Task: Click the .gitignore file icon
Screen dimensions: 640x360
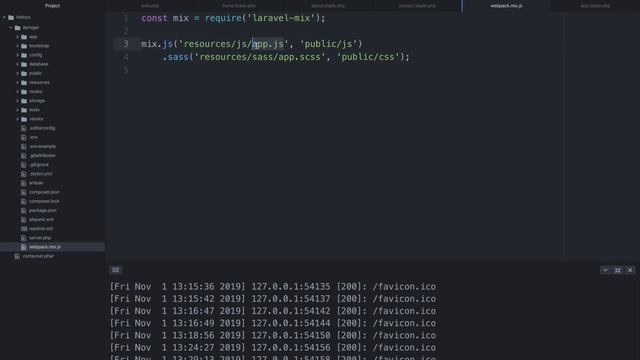Action: point(24,164)
